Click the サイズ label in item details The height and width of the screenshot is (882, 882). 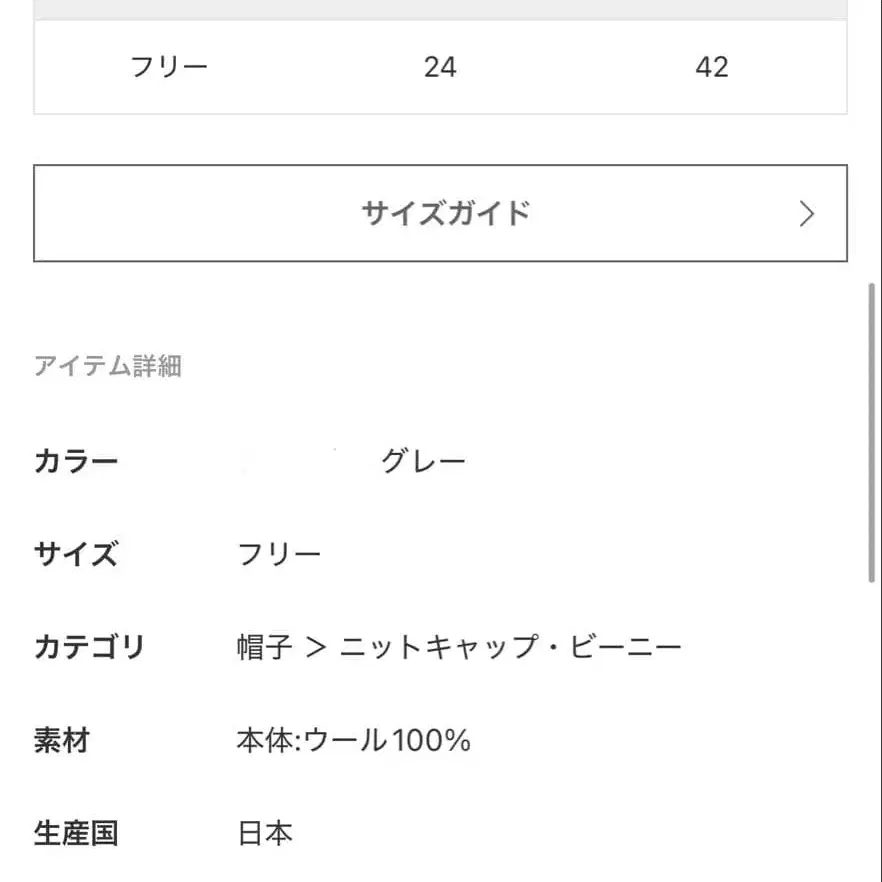click(x=76, y=554)
